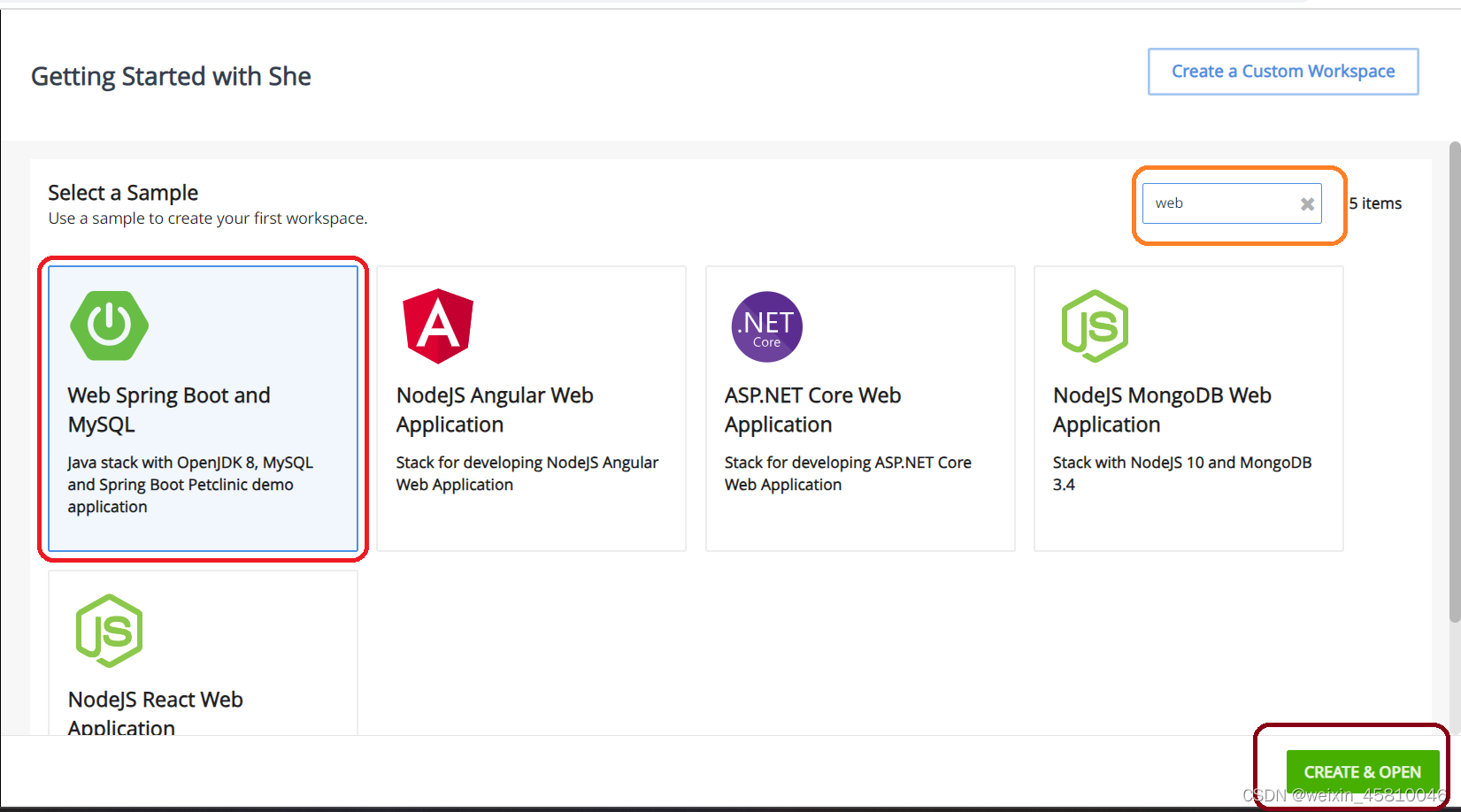Select ASP.NET Core Web Application title
Viewport: 1461px width, 812px height.
[812, 410]
